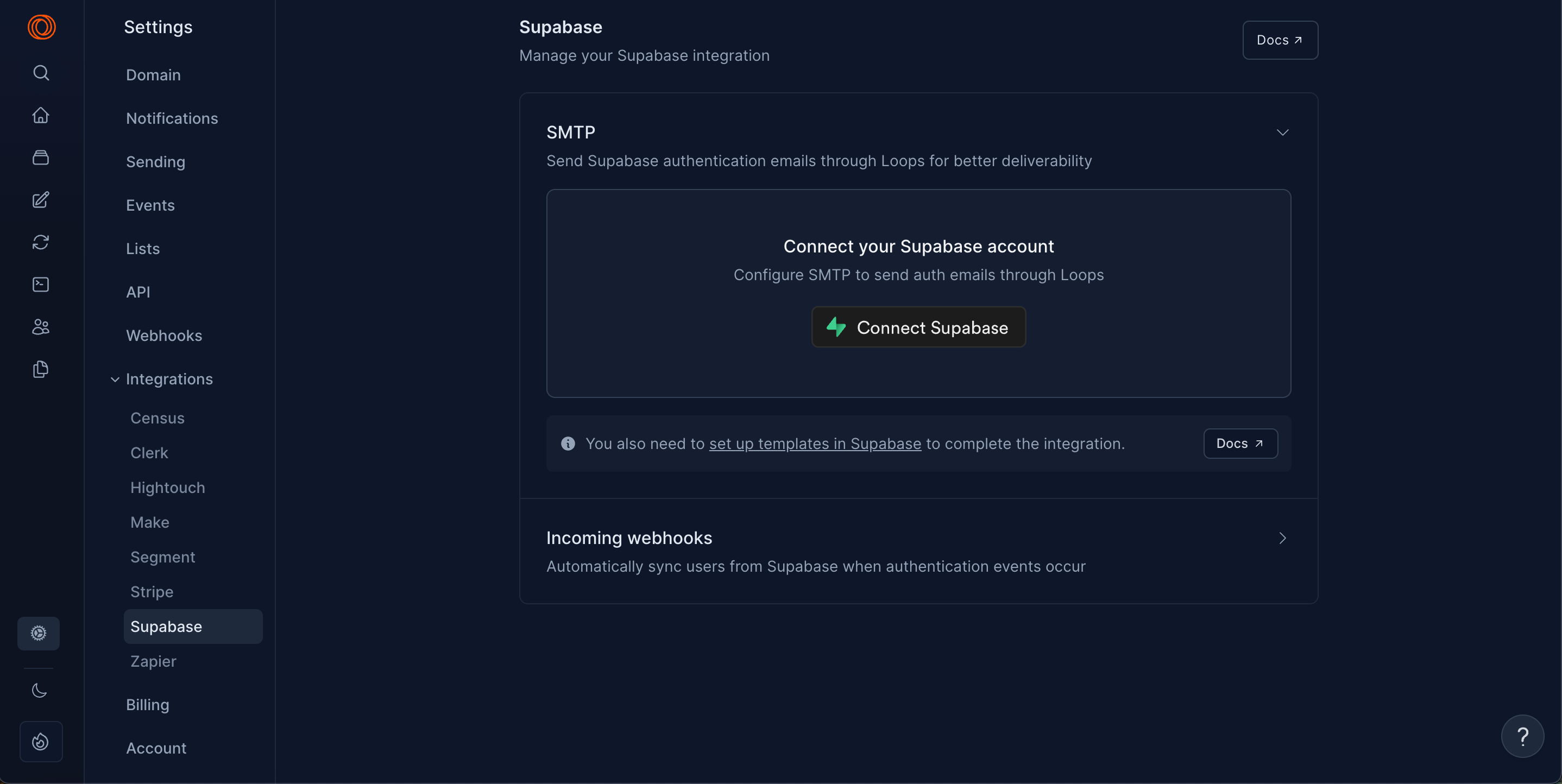The height and width of the screenshot is (784, 1562).
Task: Select Zapier under Integrations
Action: pos(153,661)
